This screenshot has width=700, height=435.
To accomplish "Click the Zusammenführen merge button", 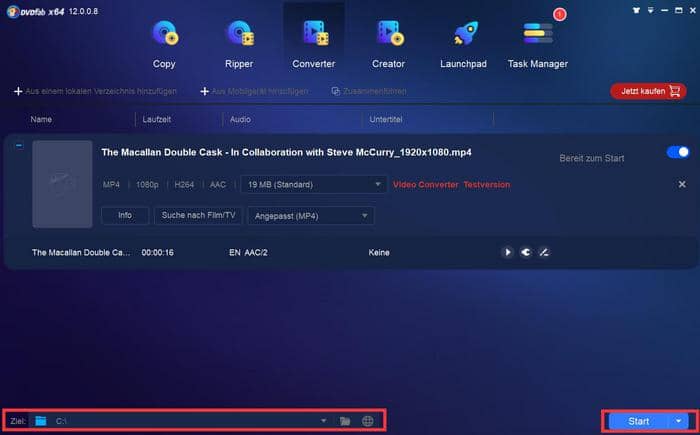I will coord(369,91).
